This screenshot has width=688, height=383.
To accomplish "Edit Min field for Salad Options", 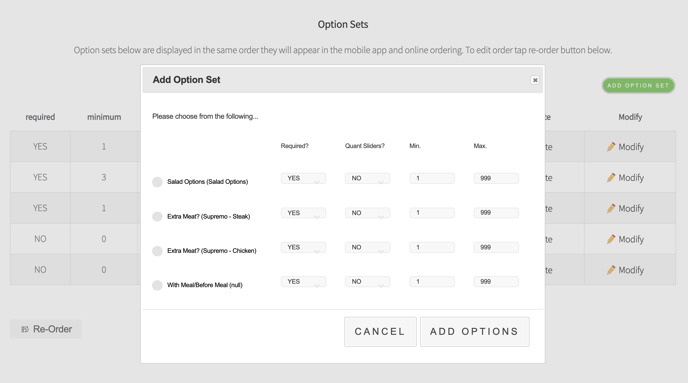I will coord(432,178).
